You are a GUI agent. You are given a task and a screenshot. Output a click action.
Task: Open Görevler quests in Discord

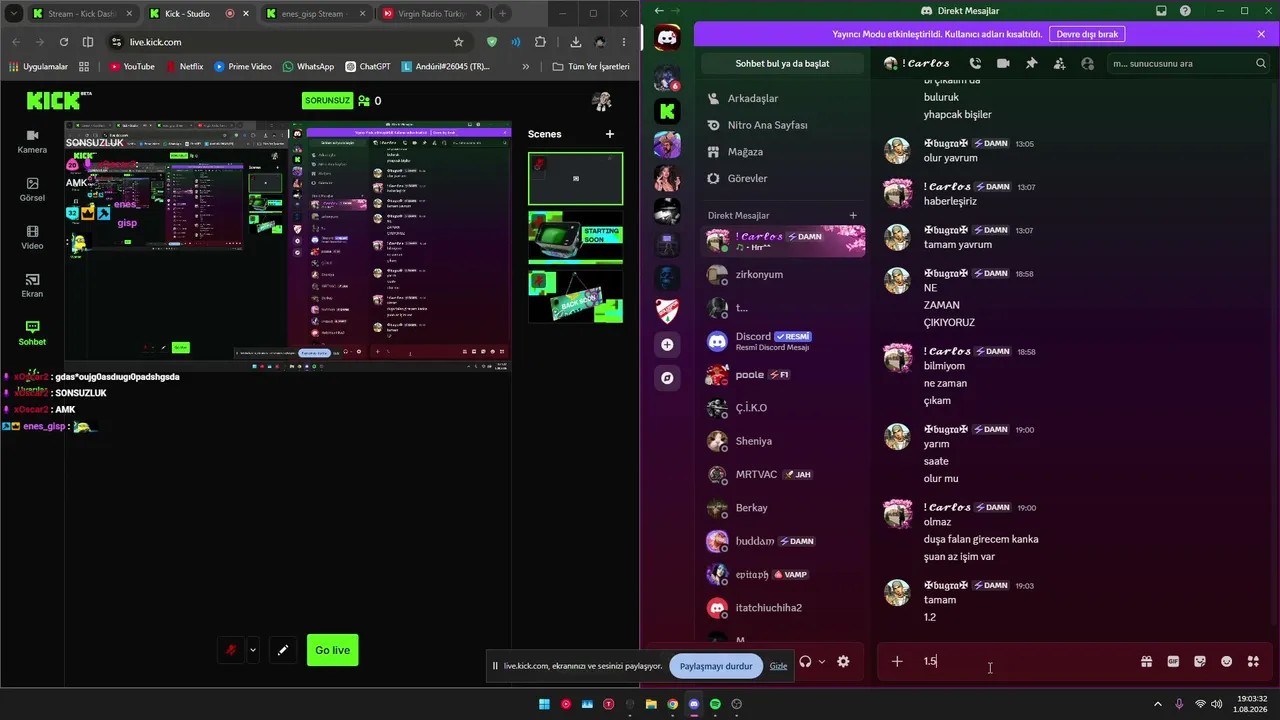[783, 178]
